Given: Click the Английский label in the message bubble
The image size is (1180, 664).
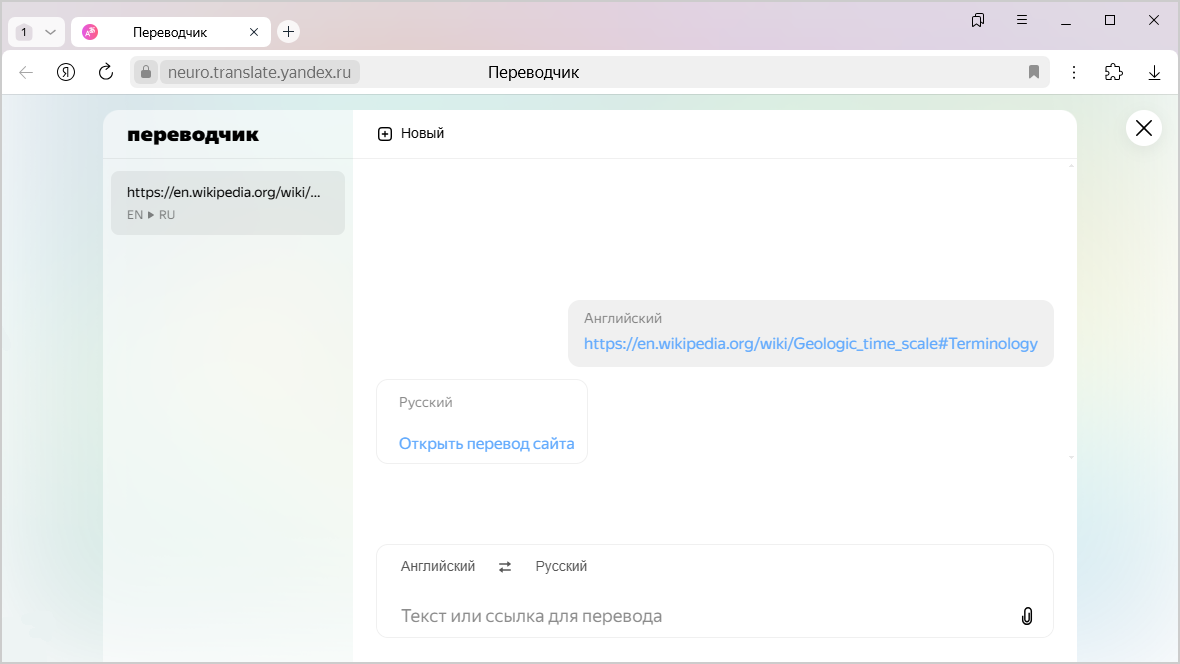Looking at the screenshot, I should [623, 318].
